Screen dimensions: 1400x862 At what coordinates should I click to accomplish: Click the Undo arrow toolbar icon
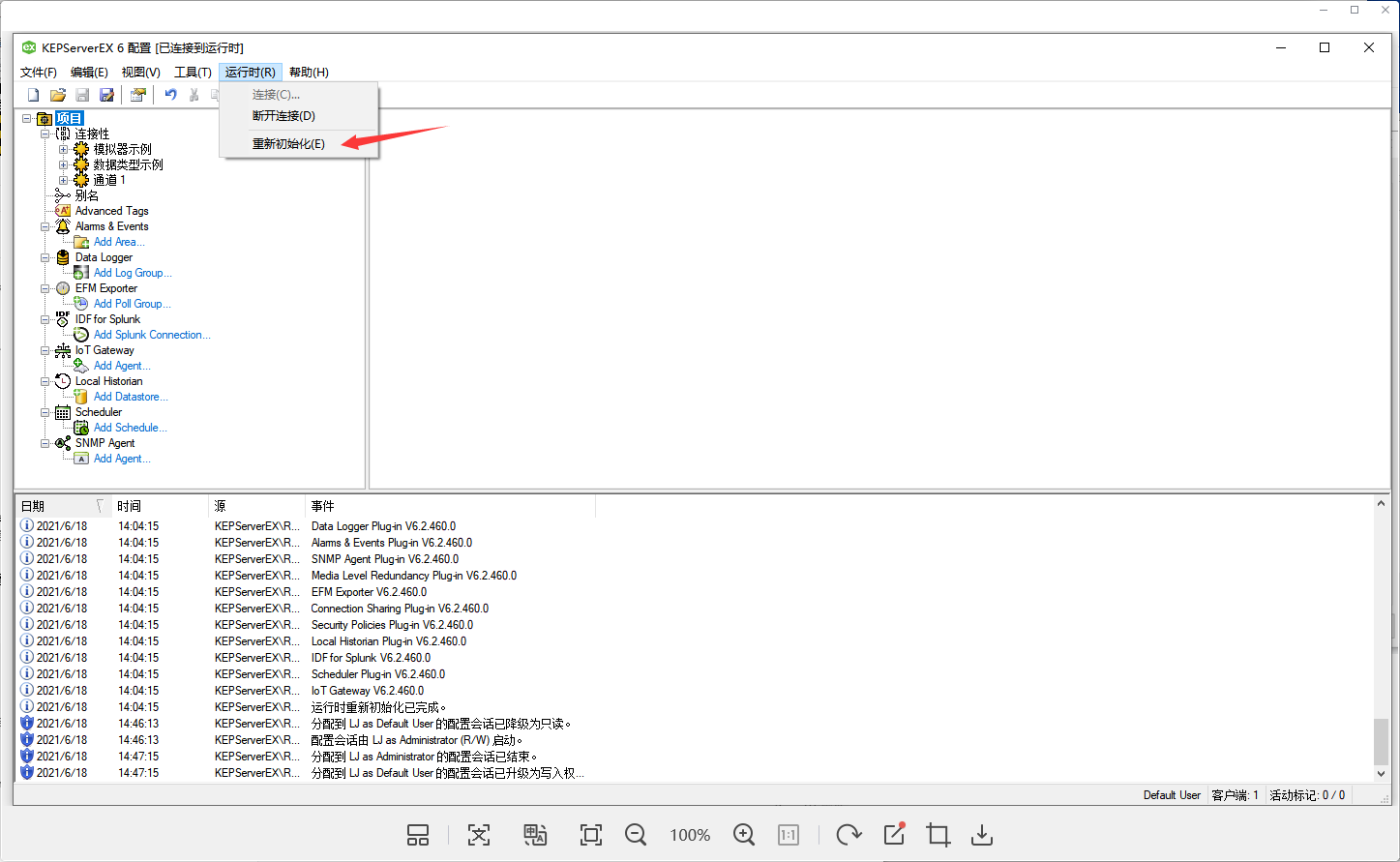click(x=170, y=95)
